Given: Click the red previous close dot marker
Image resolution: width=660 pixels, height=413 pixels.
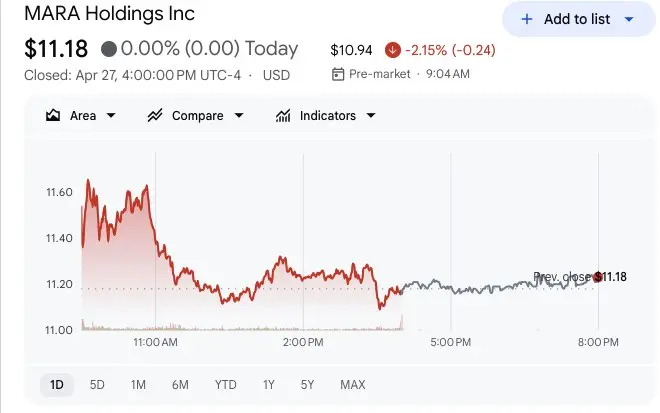Looking at the screenshot, I should (598, 277).
